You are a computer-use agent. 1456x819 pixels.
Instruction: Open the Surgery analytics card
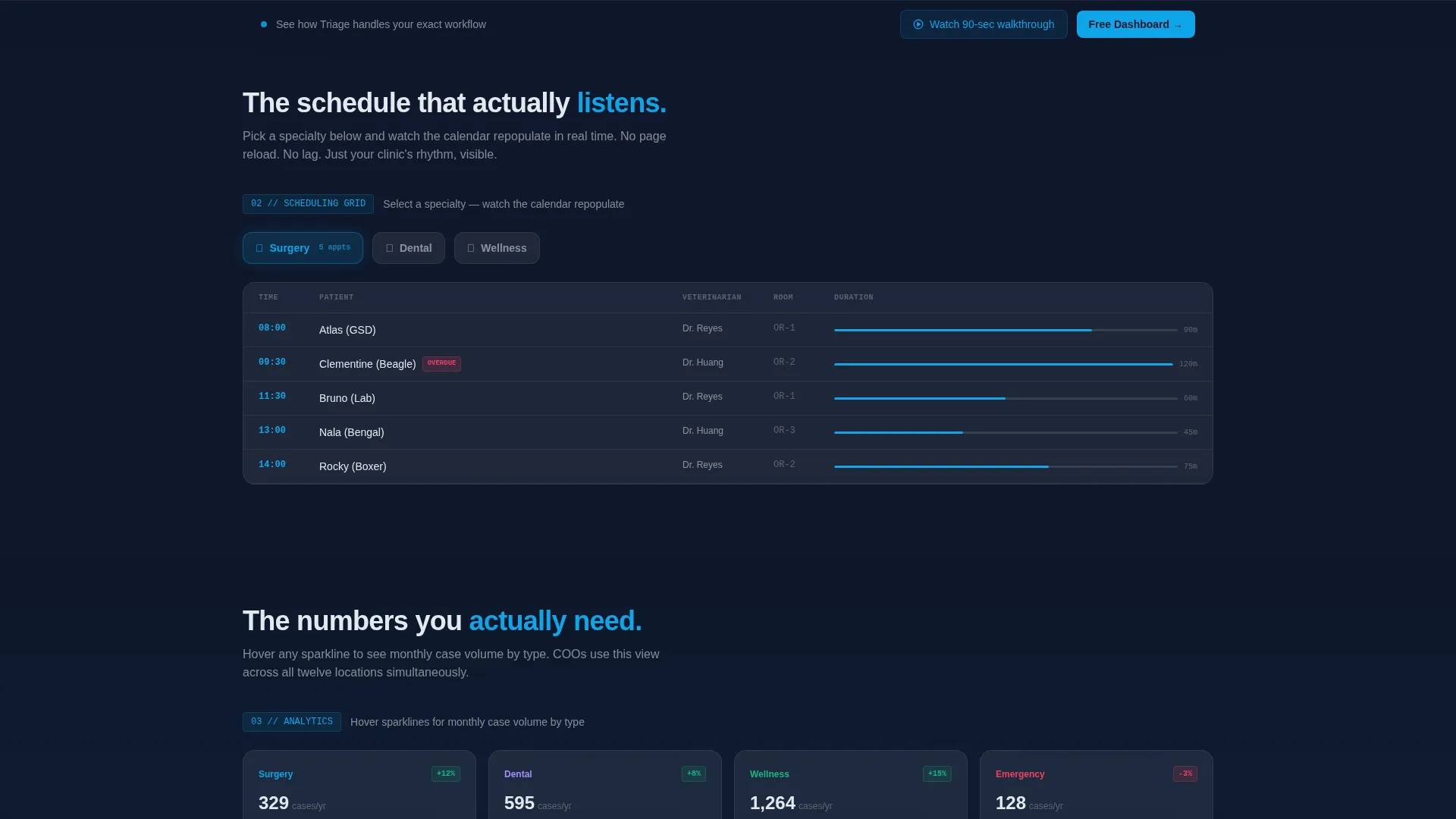point(359,785)
